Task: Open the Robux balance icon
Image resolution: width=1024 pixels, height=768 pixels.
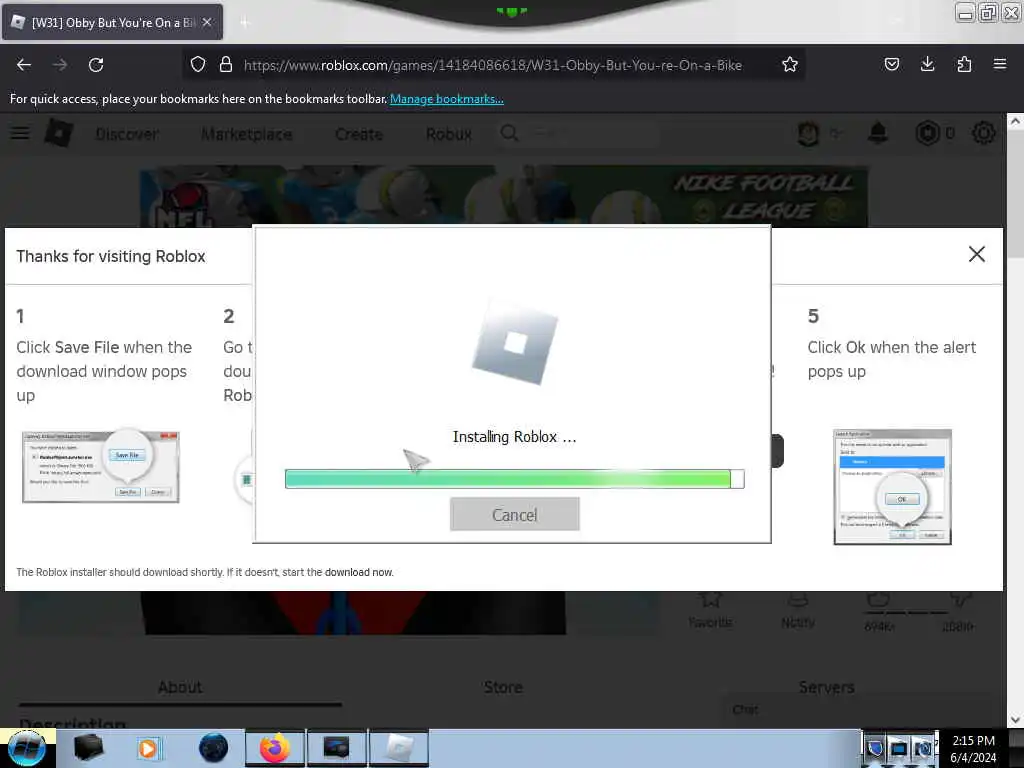Action: pos(927,133)
